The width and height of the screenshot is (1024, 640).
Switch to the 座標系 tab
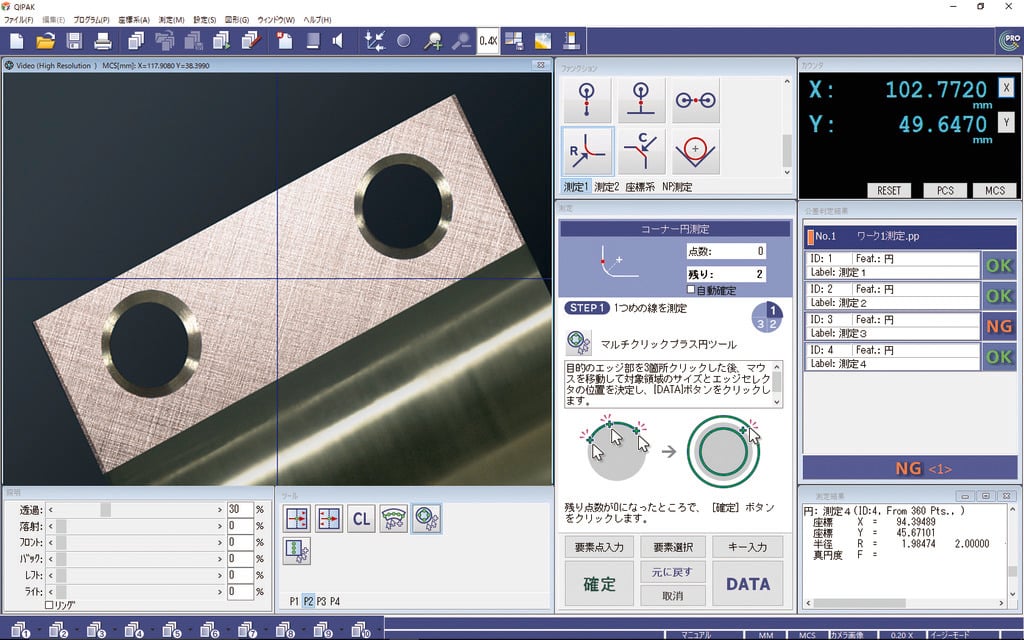tap(640, 187)
